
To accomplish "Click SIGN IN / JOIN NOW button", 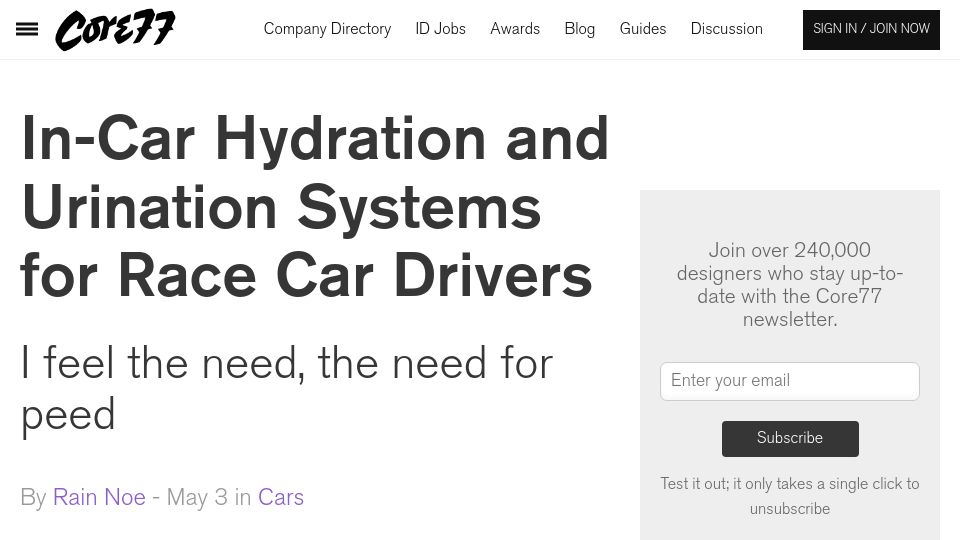I will [x=871, y=29].
